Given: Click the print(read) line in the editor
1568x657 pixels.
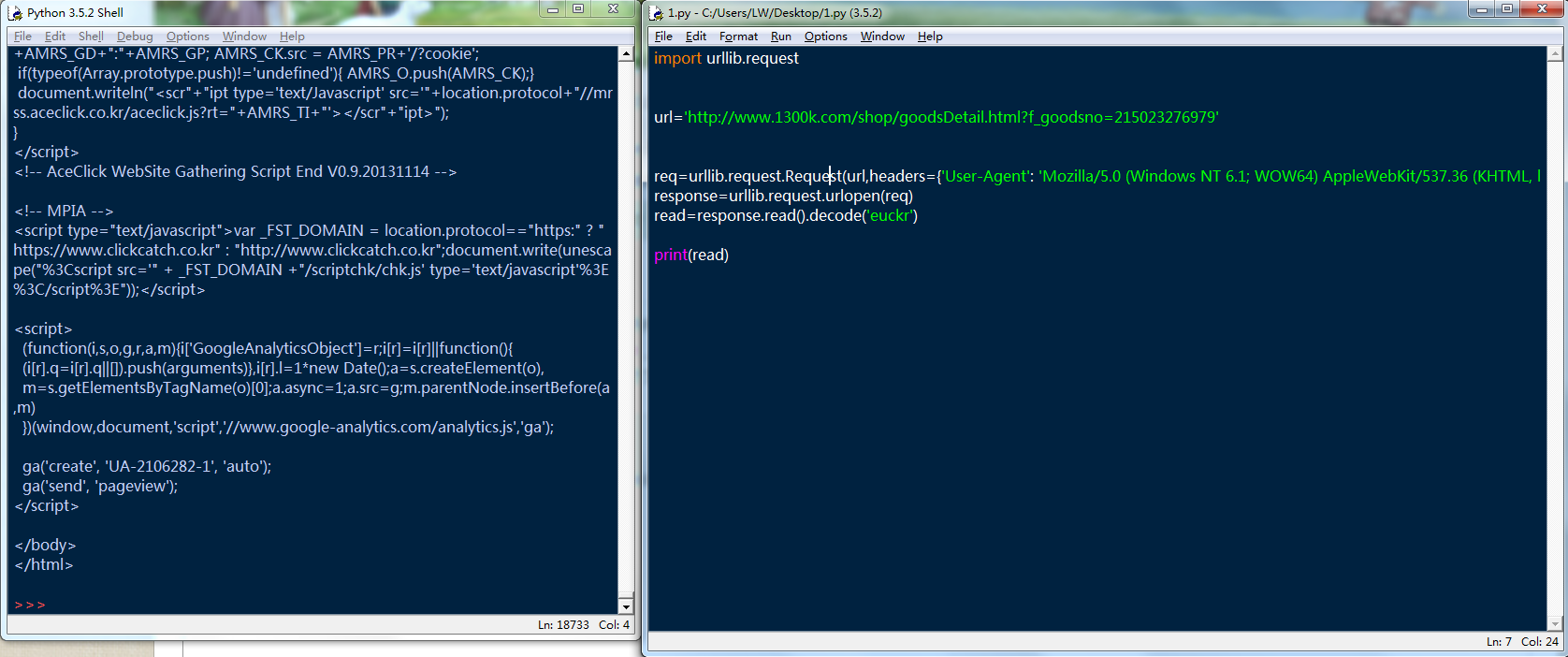Looking at the screenshot, I should [x=690, y=255].
